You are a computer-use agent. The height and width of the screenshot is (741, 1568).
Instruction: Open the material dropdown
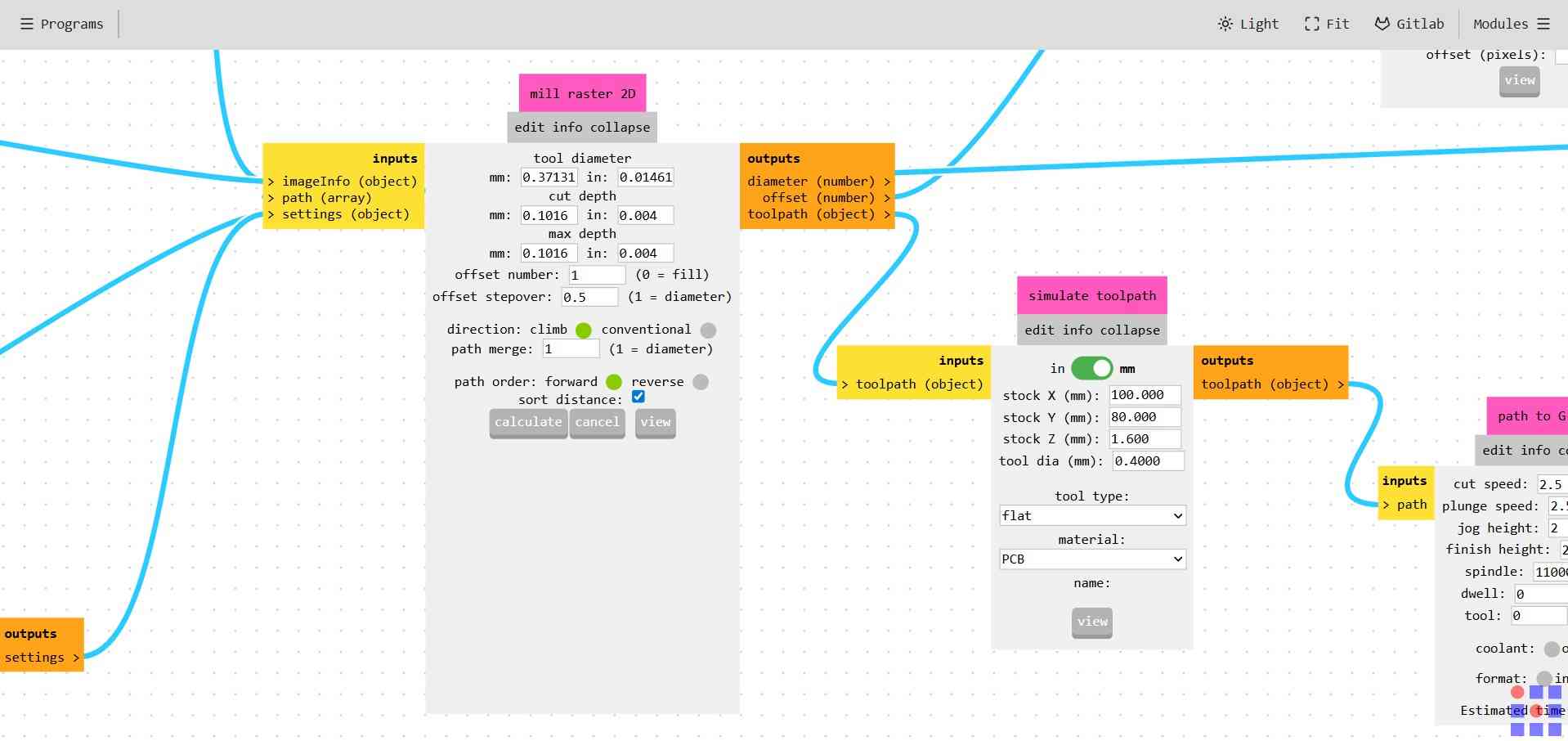(x=1092, y=559)
